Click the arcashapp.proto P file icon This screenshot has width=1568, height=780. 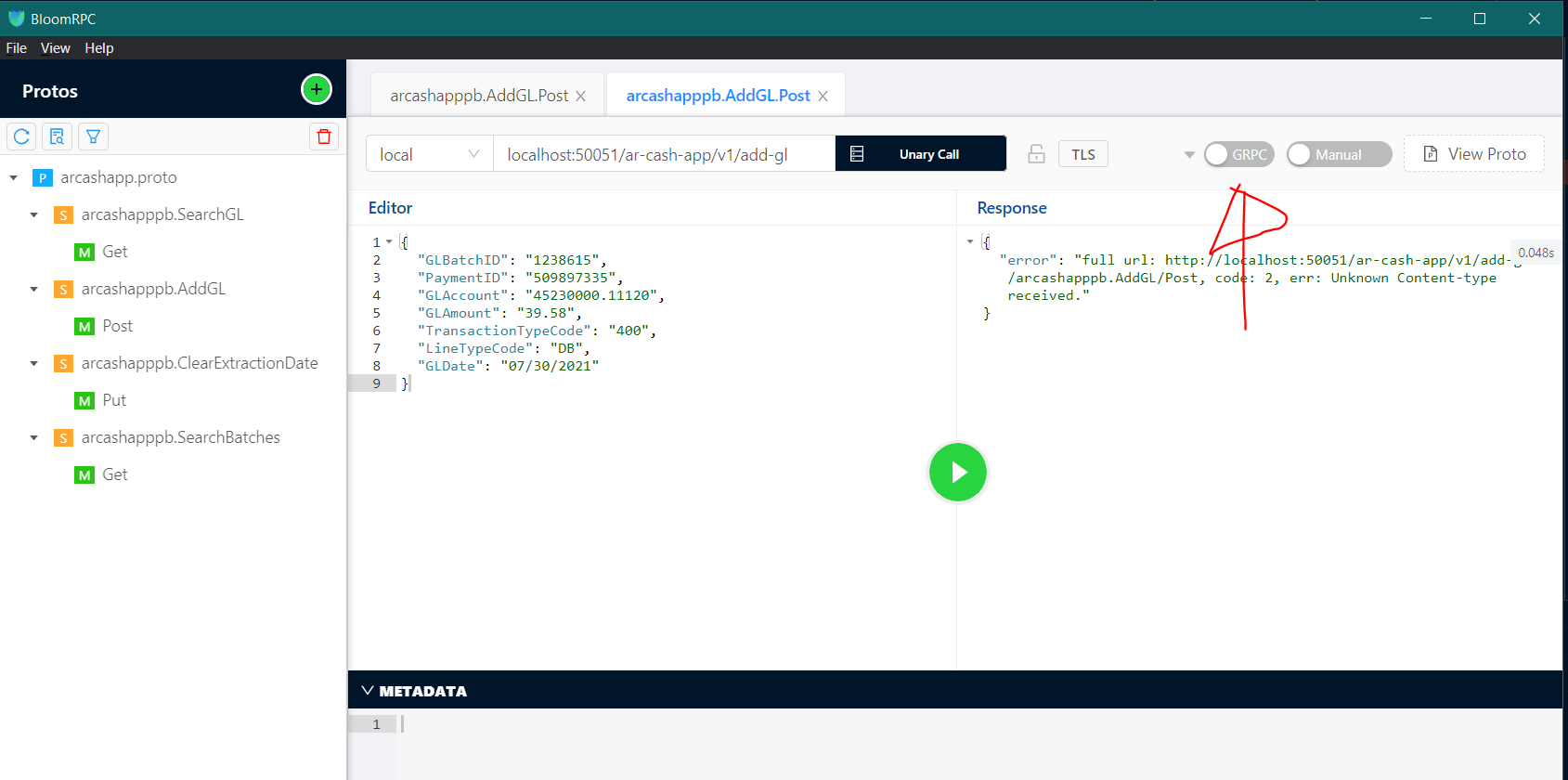42,177
